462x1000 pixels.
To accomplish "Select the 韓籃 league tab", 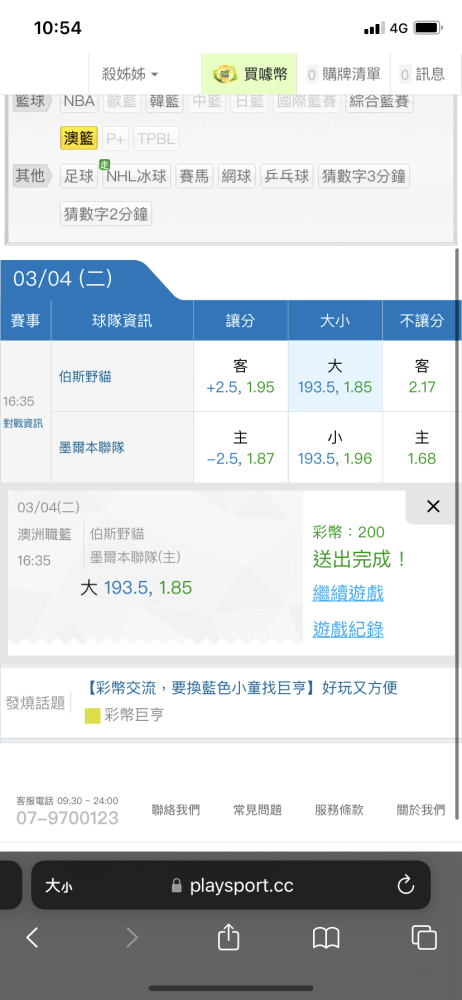I will (x=165, y=101).
